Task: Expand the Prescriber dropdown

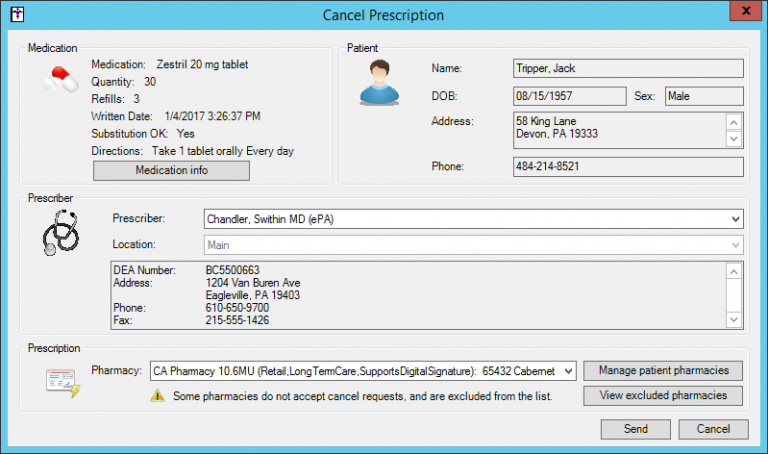Action: click(736, 218)
